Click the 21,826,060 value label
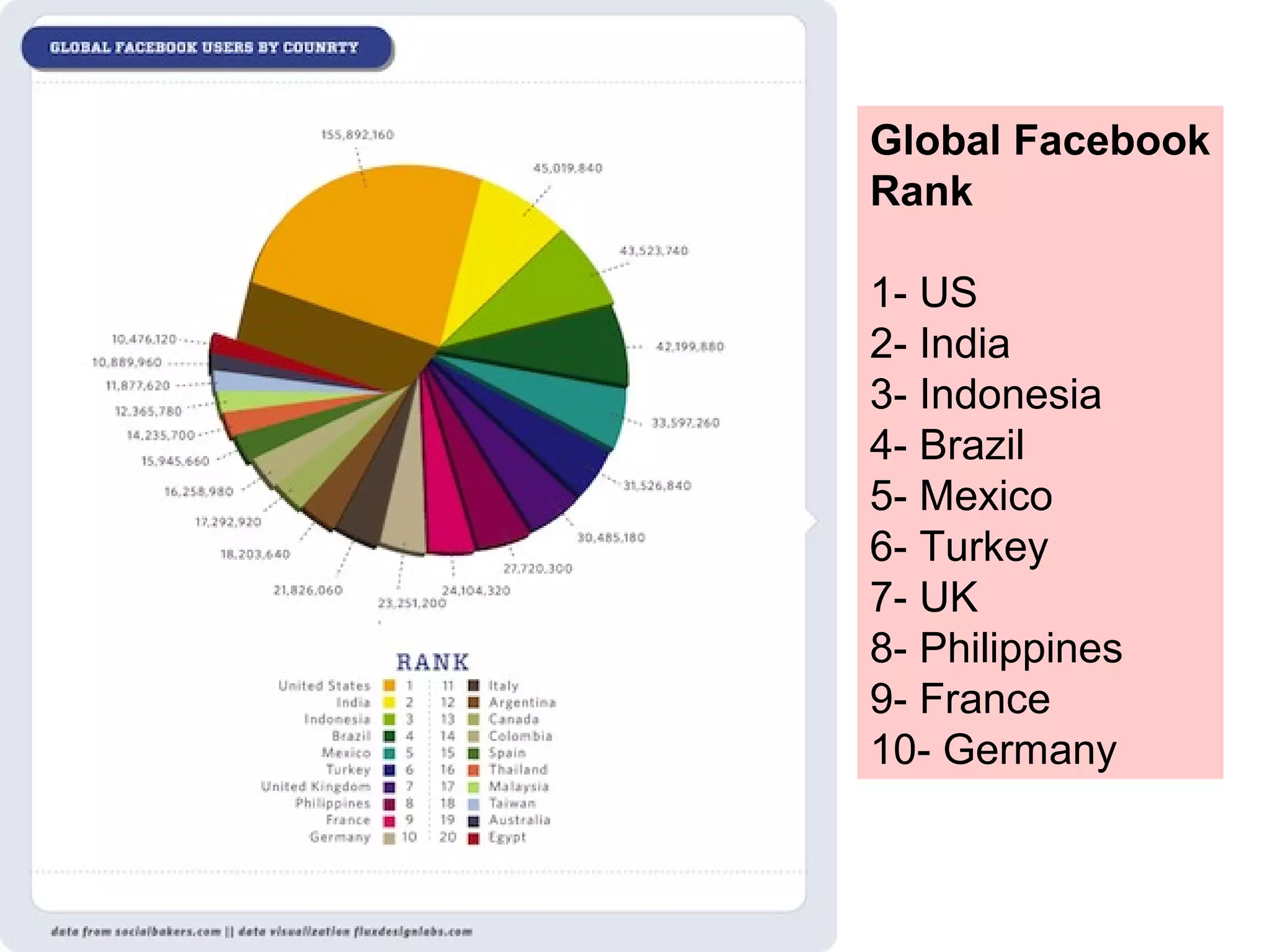This screenshot has height=952, width=1270. 308,590
